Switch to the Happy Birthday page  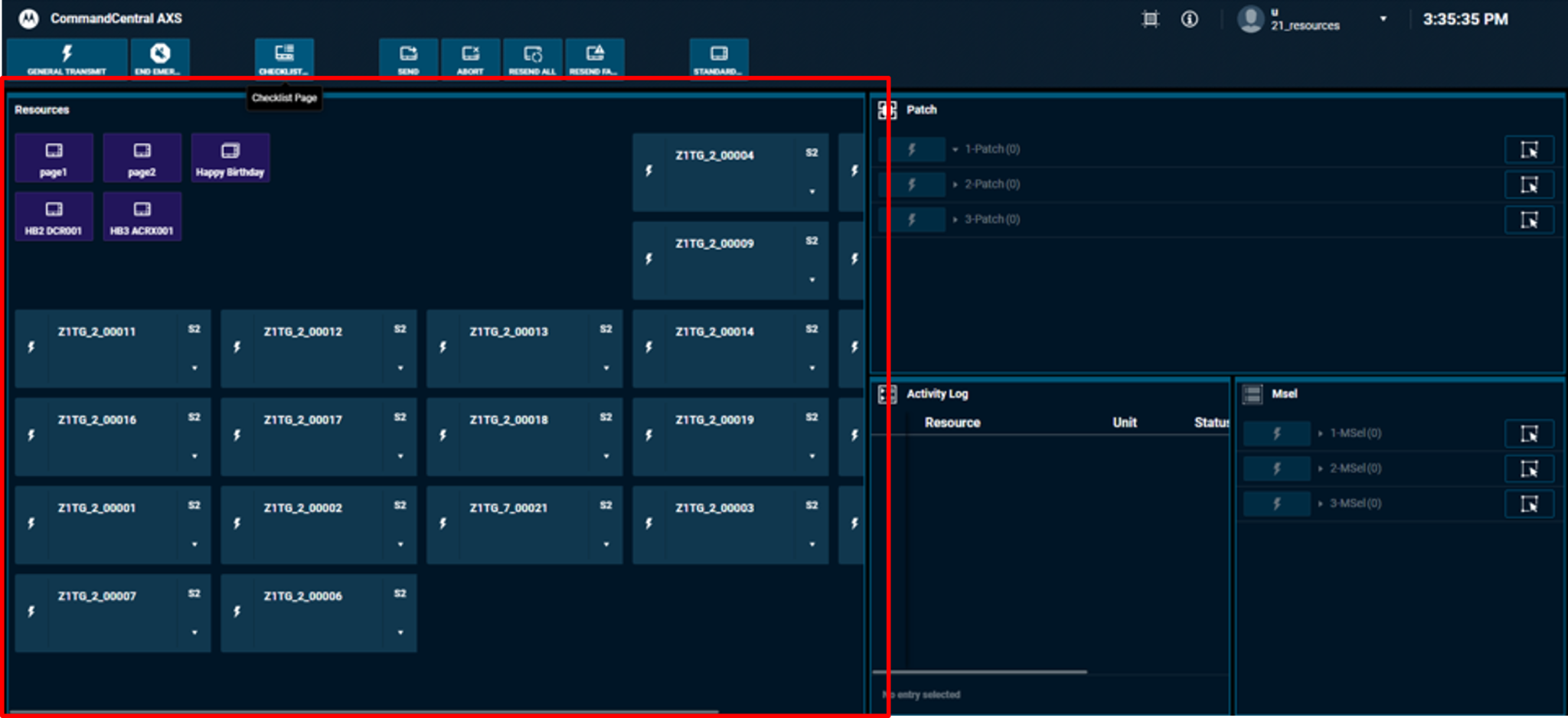[x=230, y=158]
